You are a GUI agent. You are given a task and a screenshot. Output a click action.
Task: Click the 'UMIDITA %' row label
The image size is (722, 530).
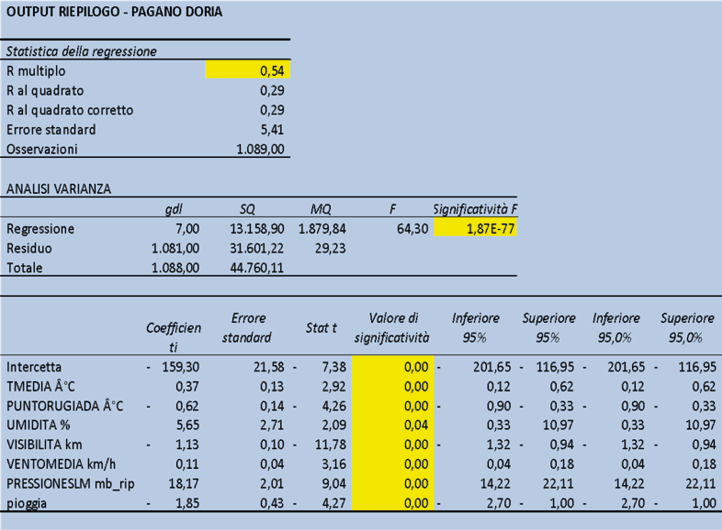(38, 425)
